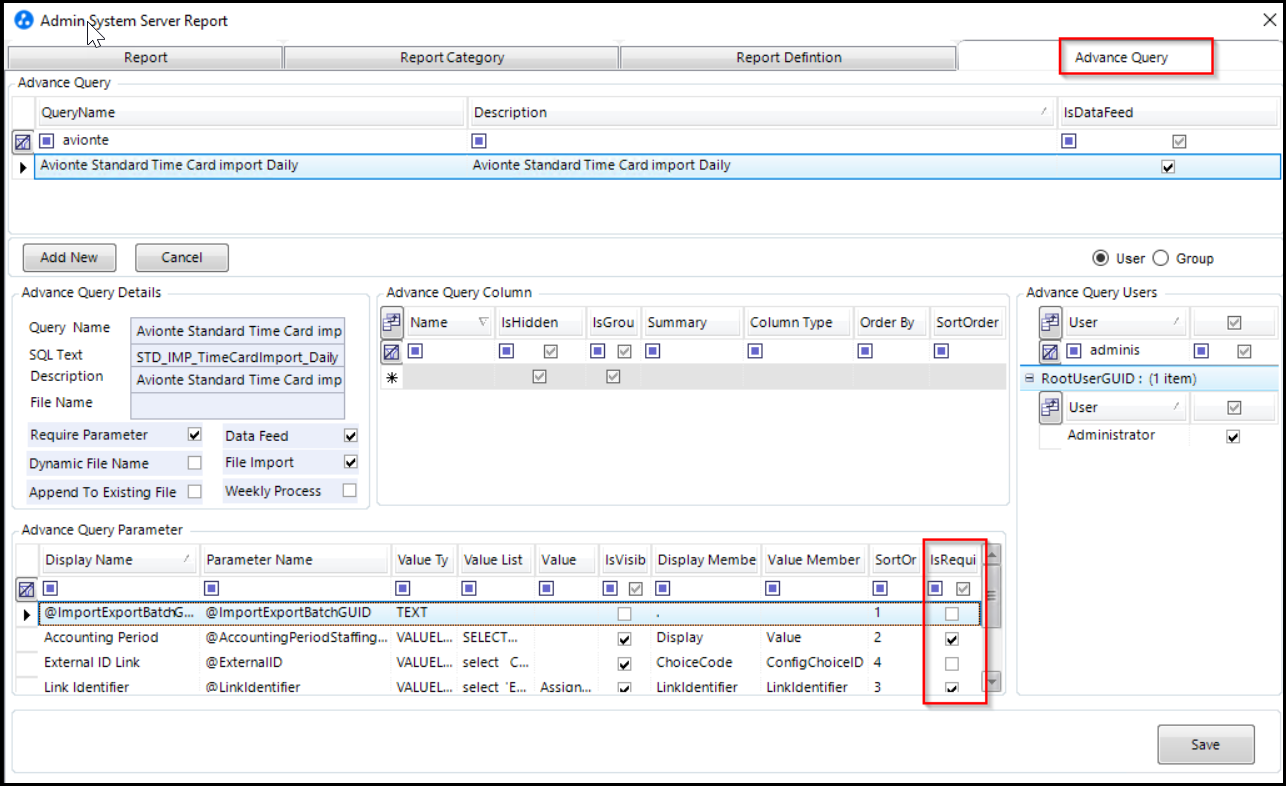Image resolution: width=1286 pixels, height=786 pixels.
Task: Check IsRequired for the External ID Link parameter
Action: (x=952, y=664)
